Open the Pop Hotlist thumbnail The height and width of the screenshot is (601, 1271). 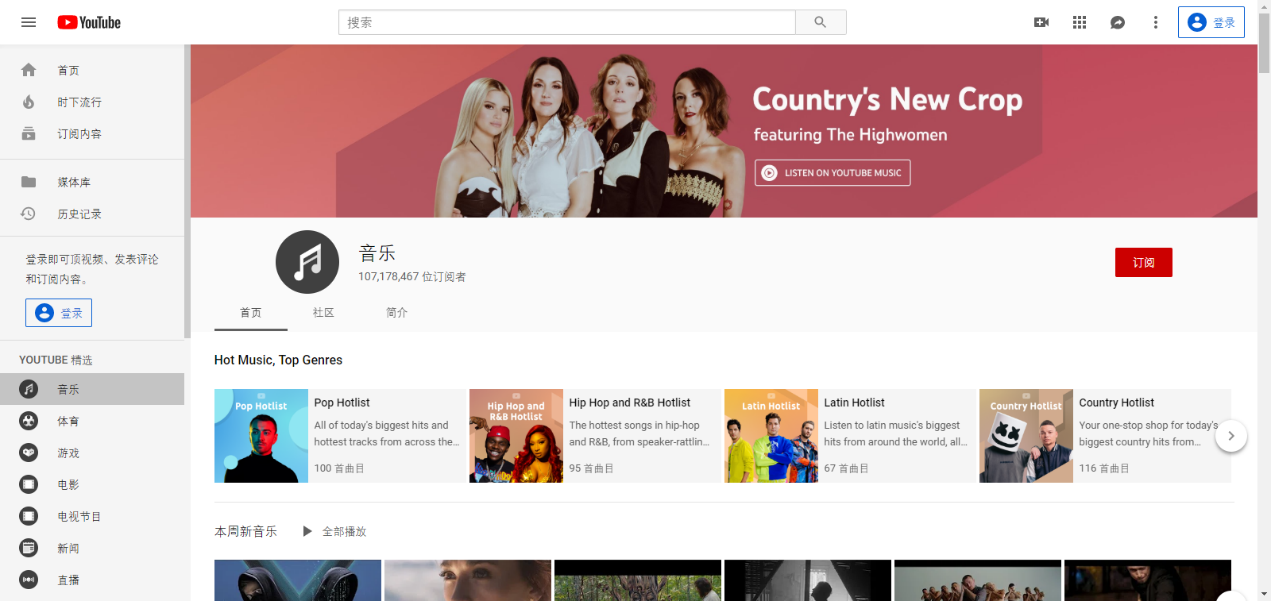click(261, 436)
